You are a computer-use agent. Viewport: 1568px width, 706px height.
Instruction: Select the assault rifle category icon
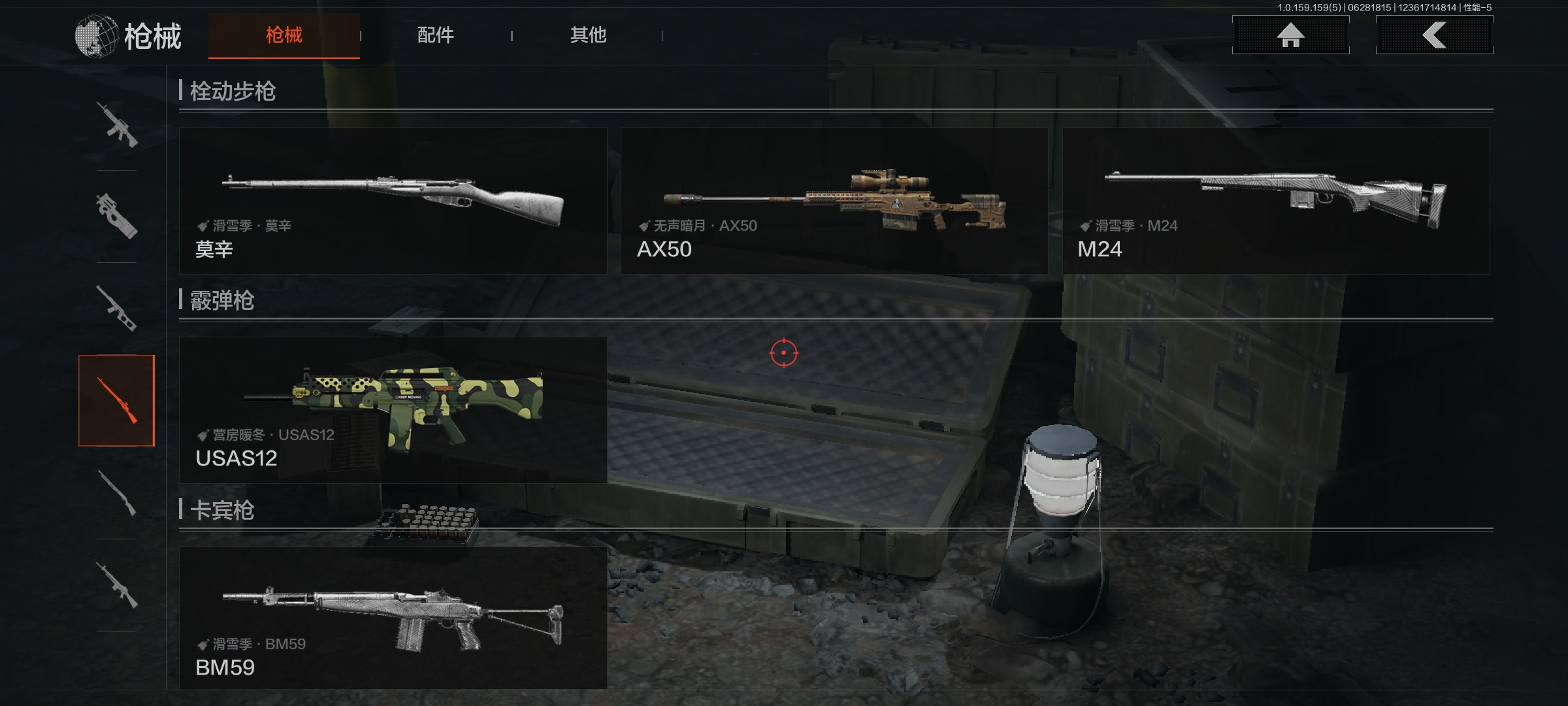(117, 124)
